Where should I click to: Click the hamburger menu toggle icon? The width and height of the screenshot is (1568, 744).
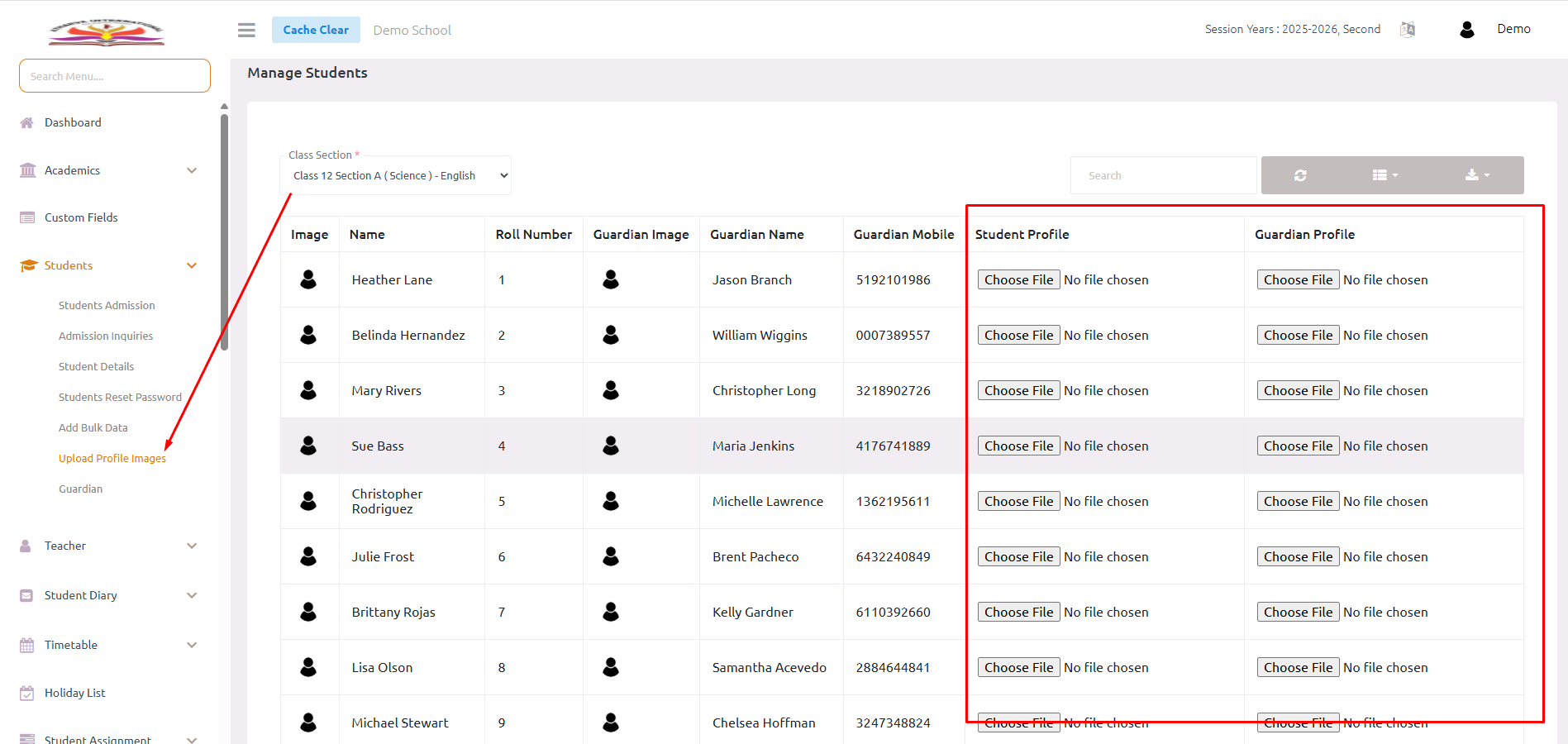(246, 31)
